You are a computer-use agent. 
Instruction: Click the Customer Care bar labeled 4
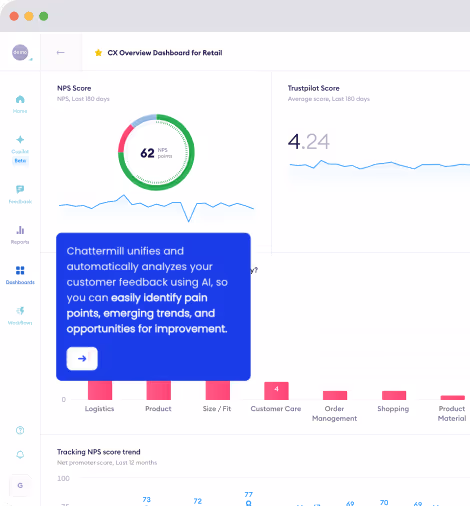pos(276,391)
